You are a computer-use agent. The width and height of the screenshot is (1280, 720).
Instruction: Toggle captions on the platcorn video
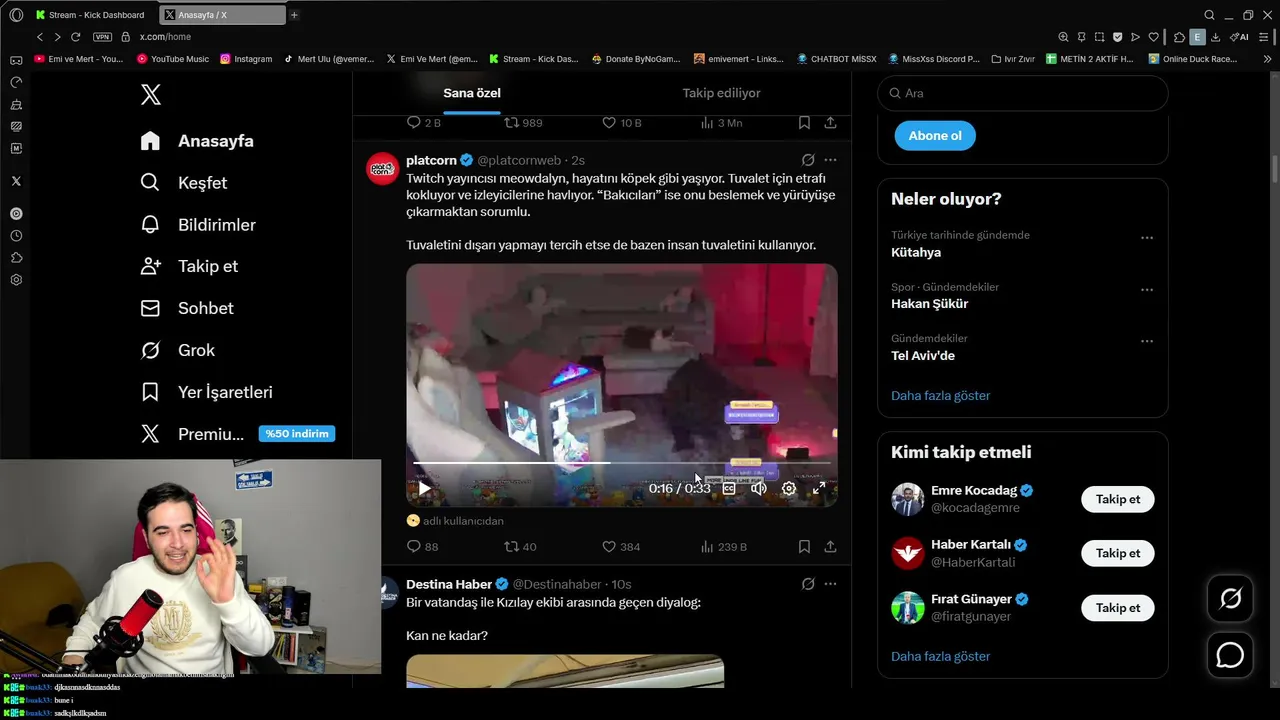click(729, 488)
